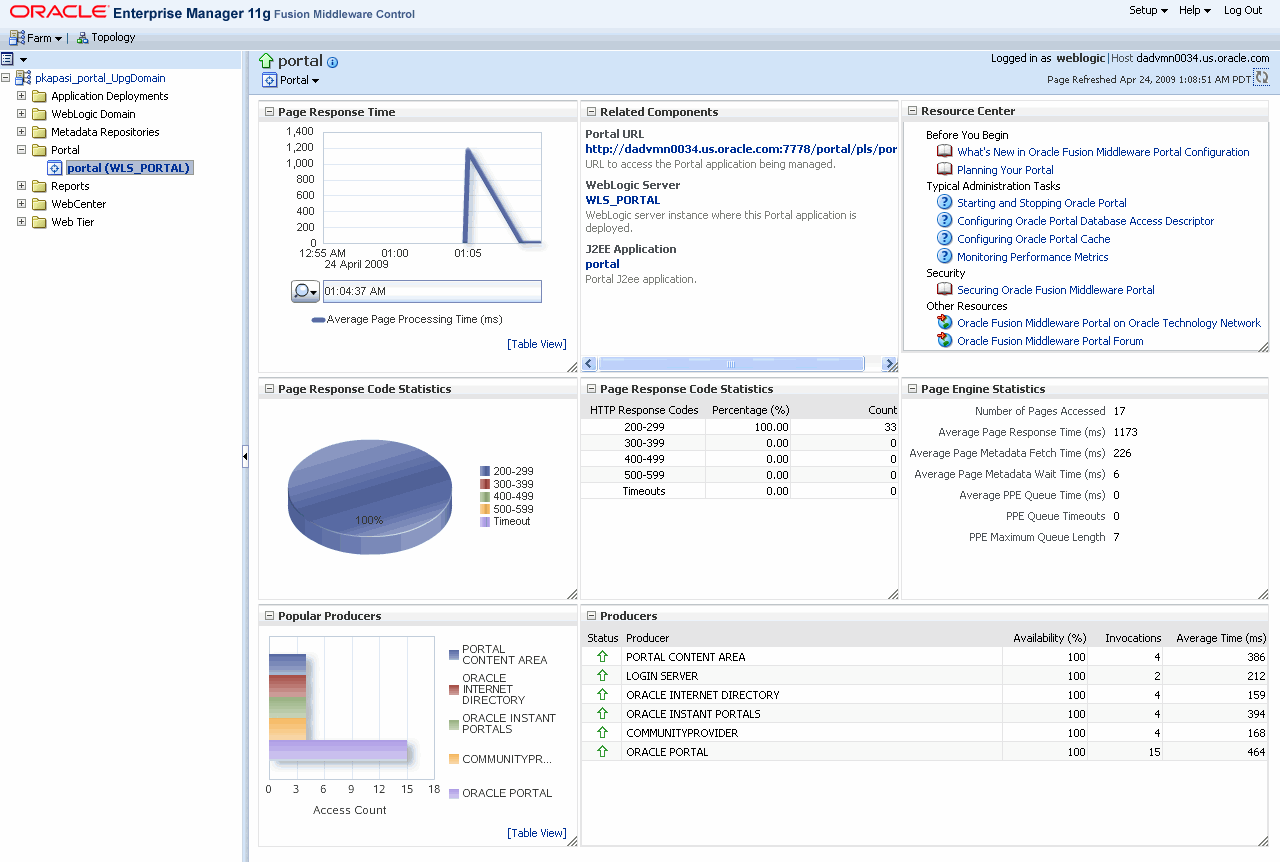The image size is (1280, 862).
Task: Collapse the Page Response Time panel
Action: pos(269,112)
